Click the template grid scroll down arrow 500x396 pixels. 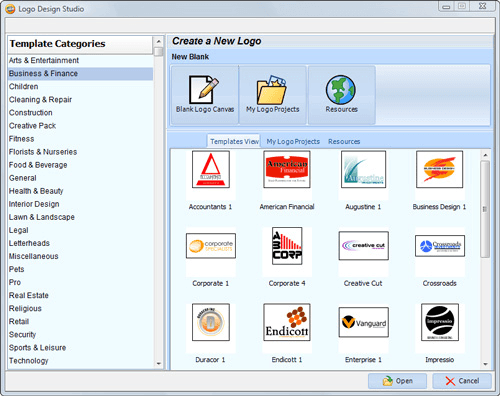(x=485, y=364)
